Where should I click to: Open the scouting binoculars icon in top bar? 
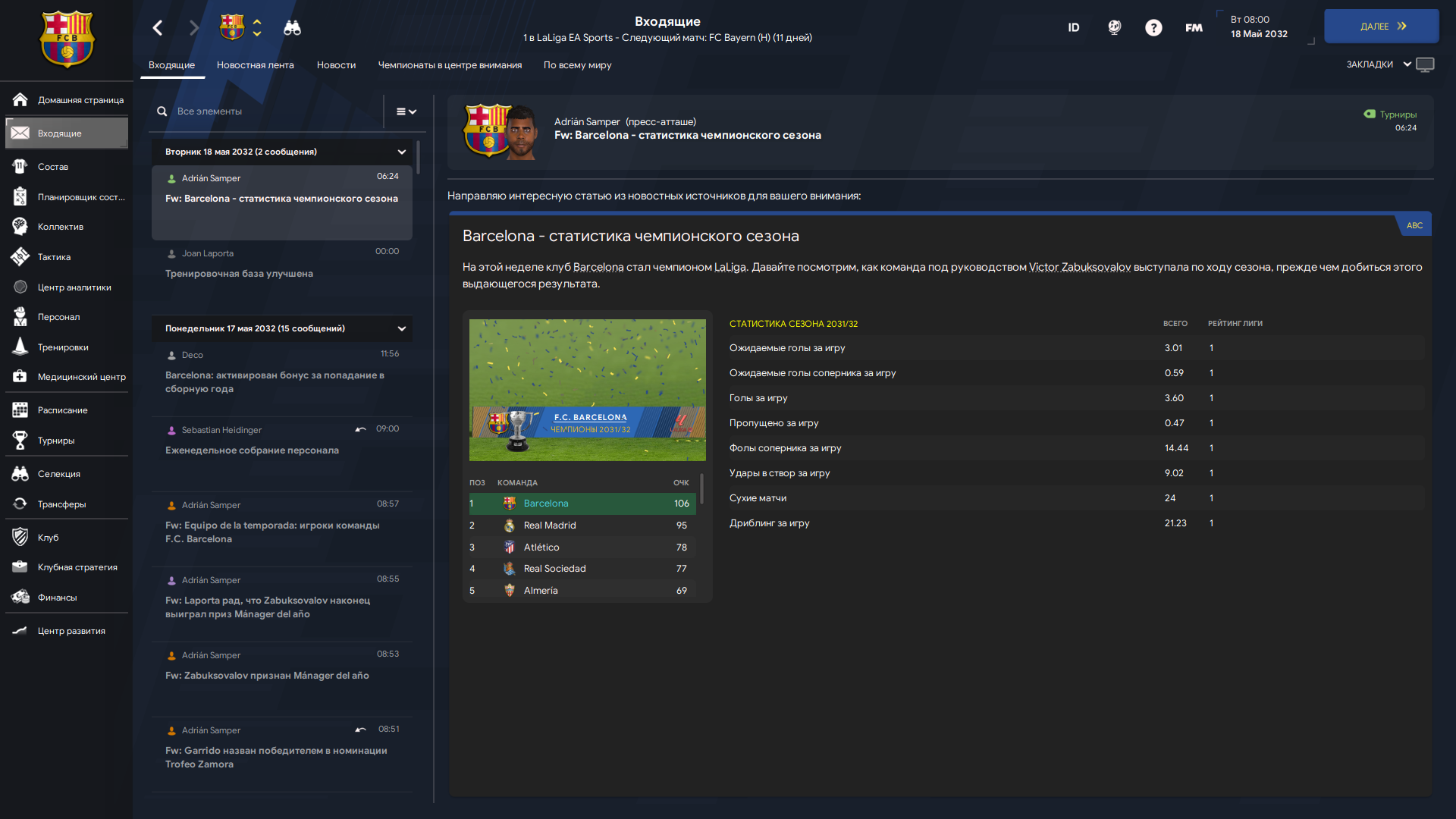pyautogui.click(x=292, y=28)
